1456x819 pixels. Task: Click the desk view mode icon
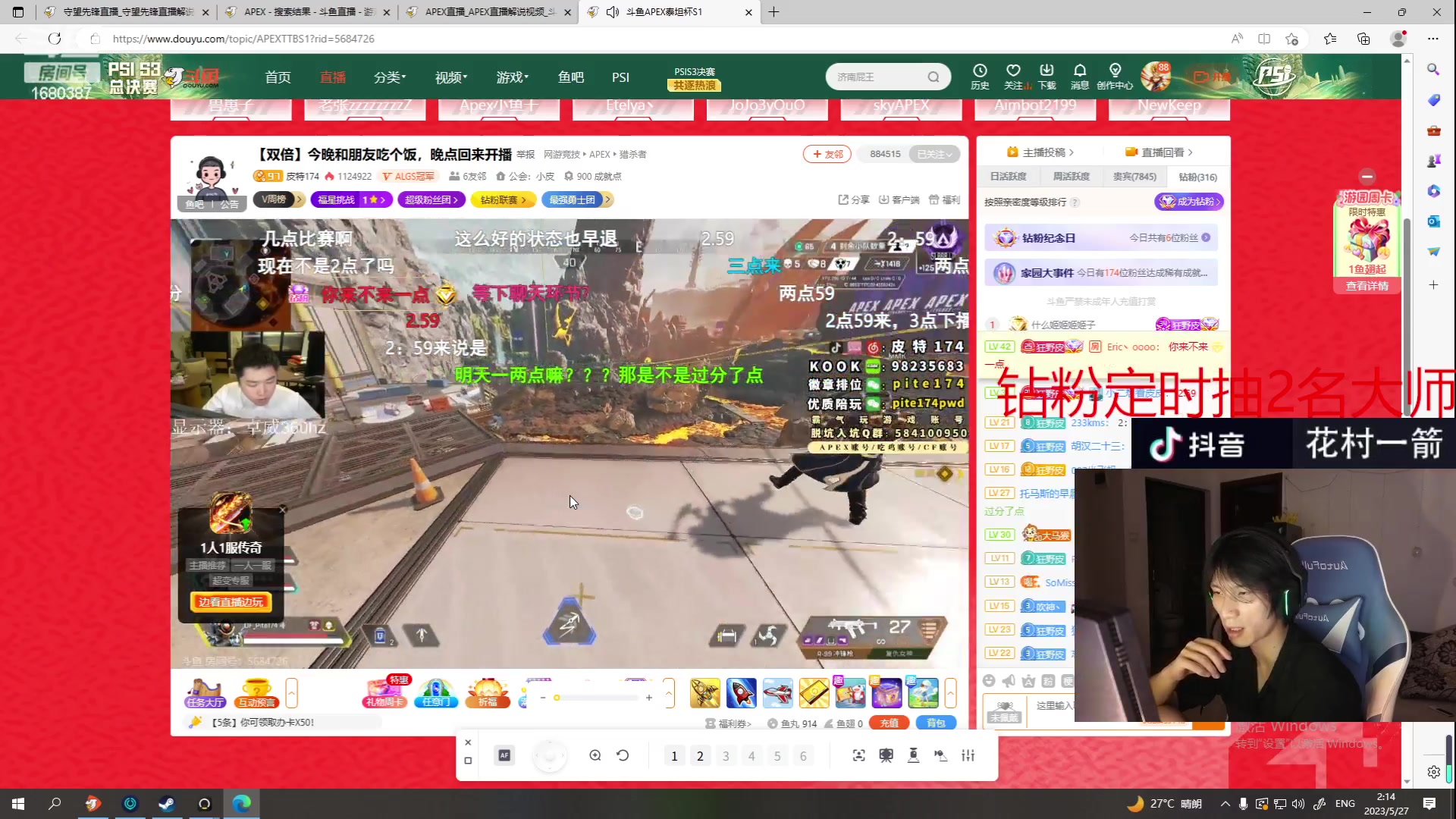coord(913,755)
